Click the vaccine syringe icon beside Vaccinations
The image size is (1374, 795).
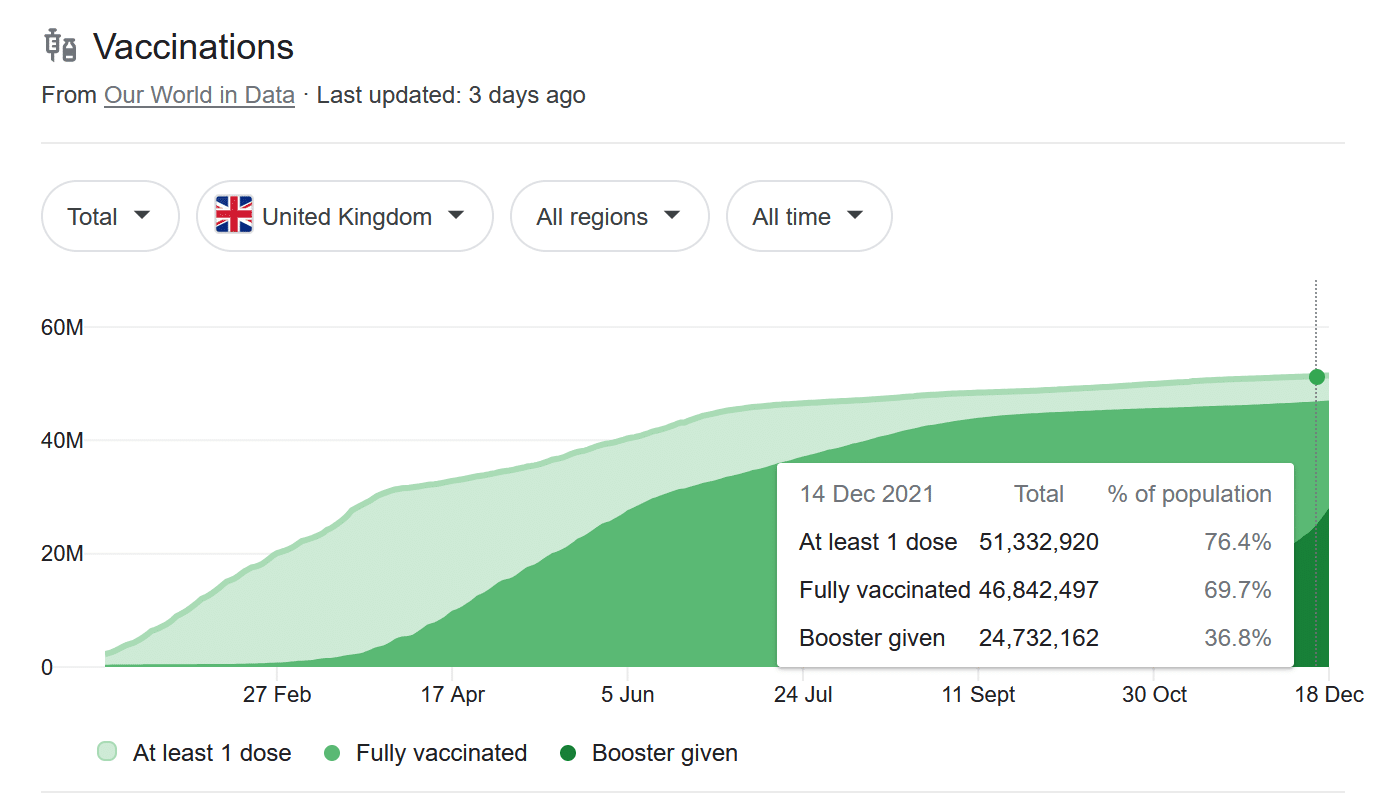coord(60,46)
